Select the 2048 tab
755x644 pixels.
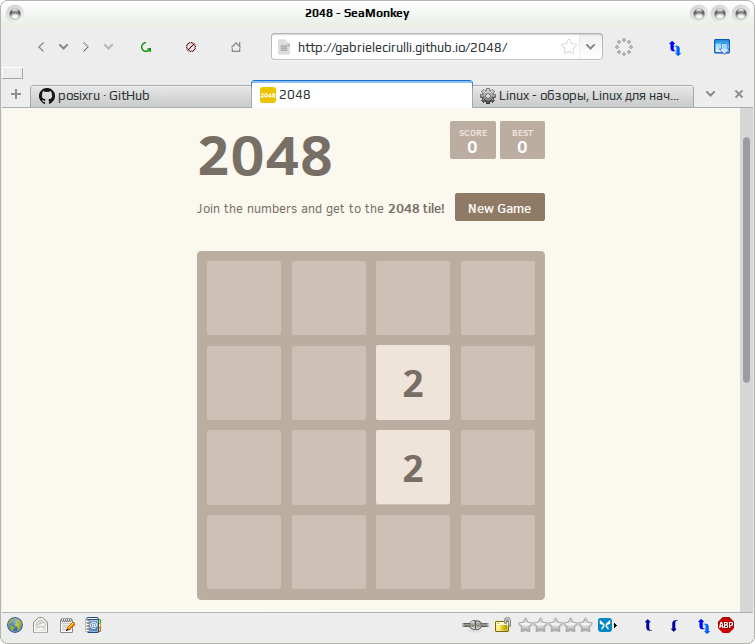[x=362, y=94]
